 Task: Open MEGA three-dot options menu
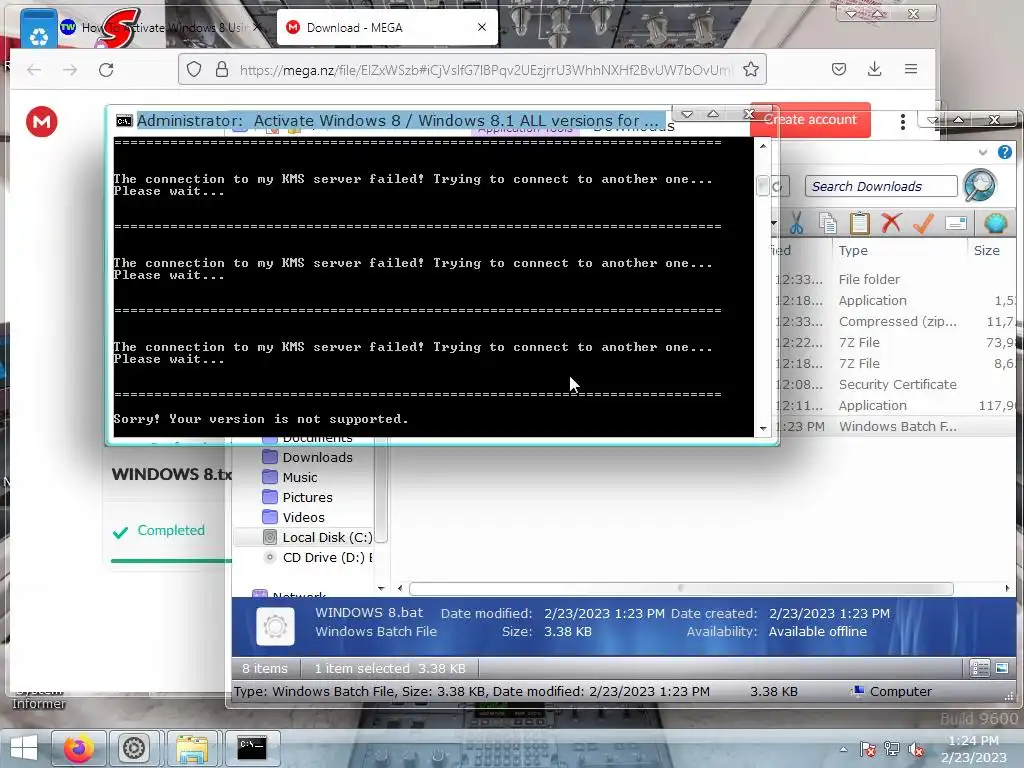[903, 121]
